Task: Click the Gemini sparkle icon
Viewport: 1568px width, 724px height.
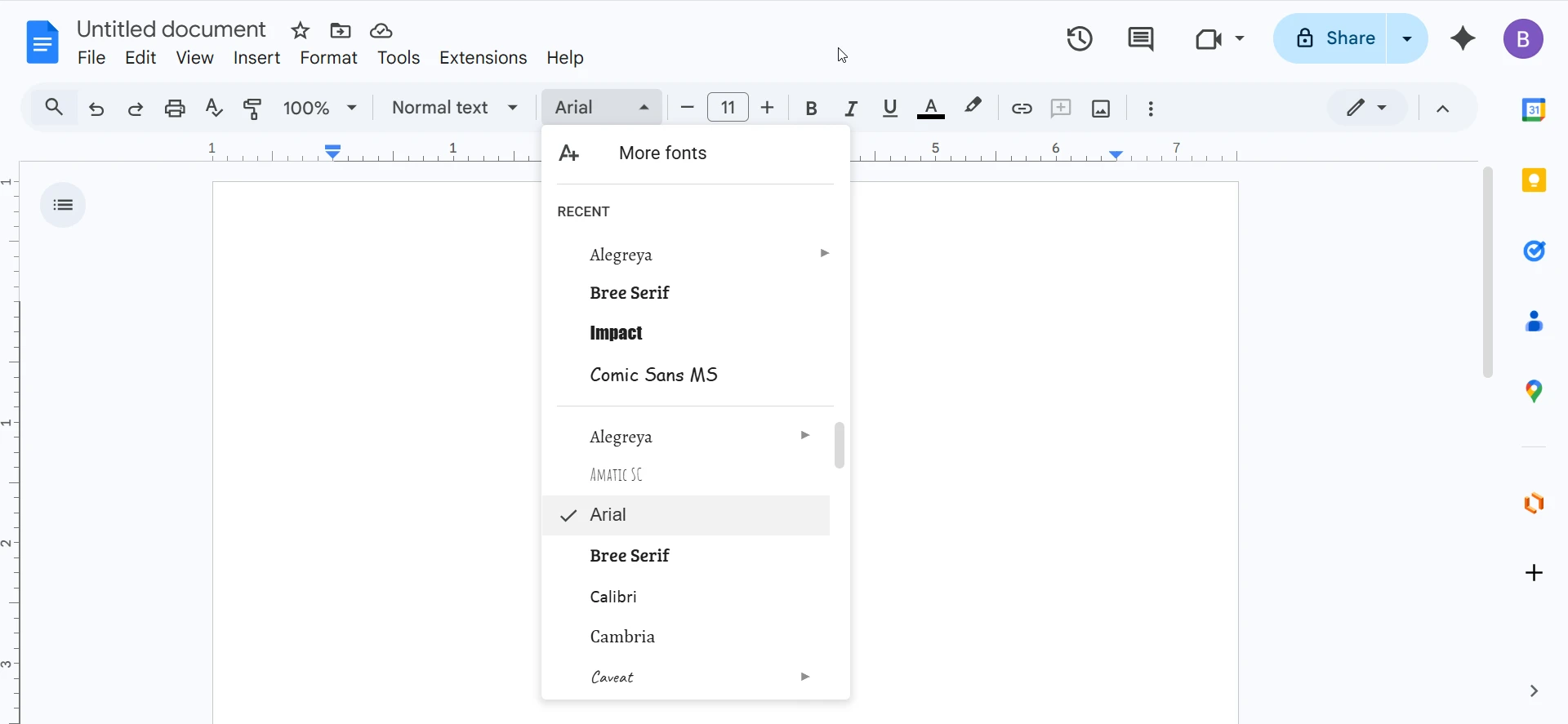Action: (x=1463, y=38)
